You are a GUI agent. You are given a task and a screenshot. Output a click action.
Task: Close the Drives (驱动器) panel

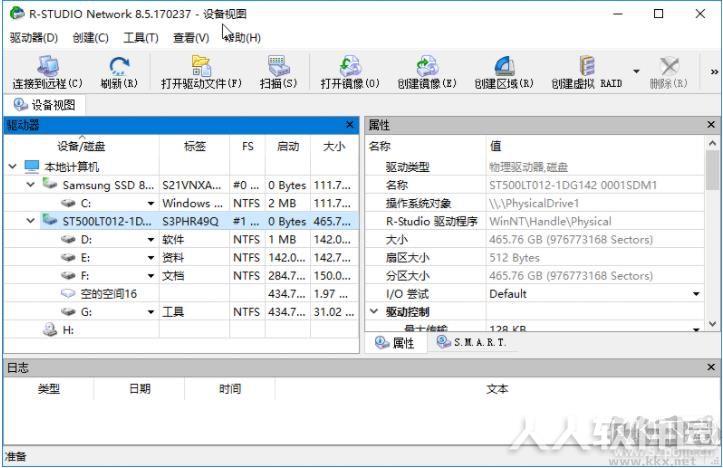(x=350, y=124)
